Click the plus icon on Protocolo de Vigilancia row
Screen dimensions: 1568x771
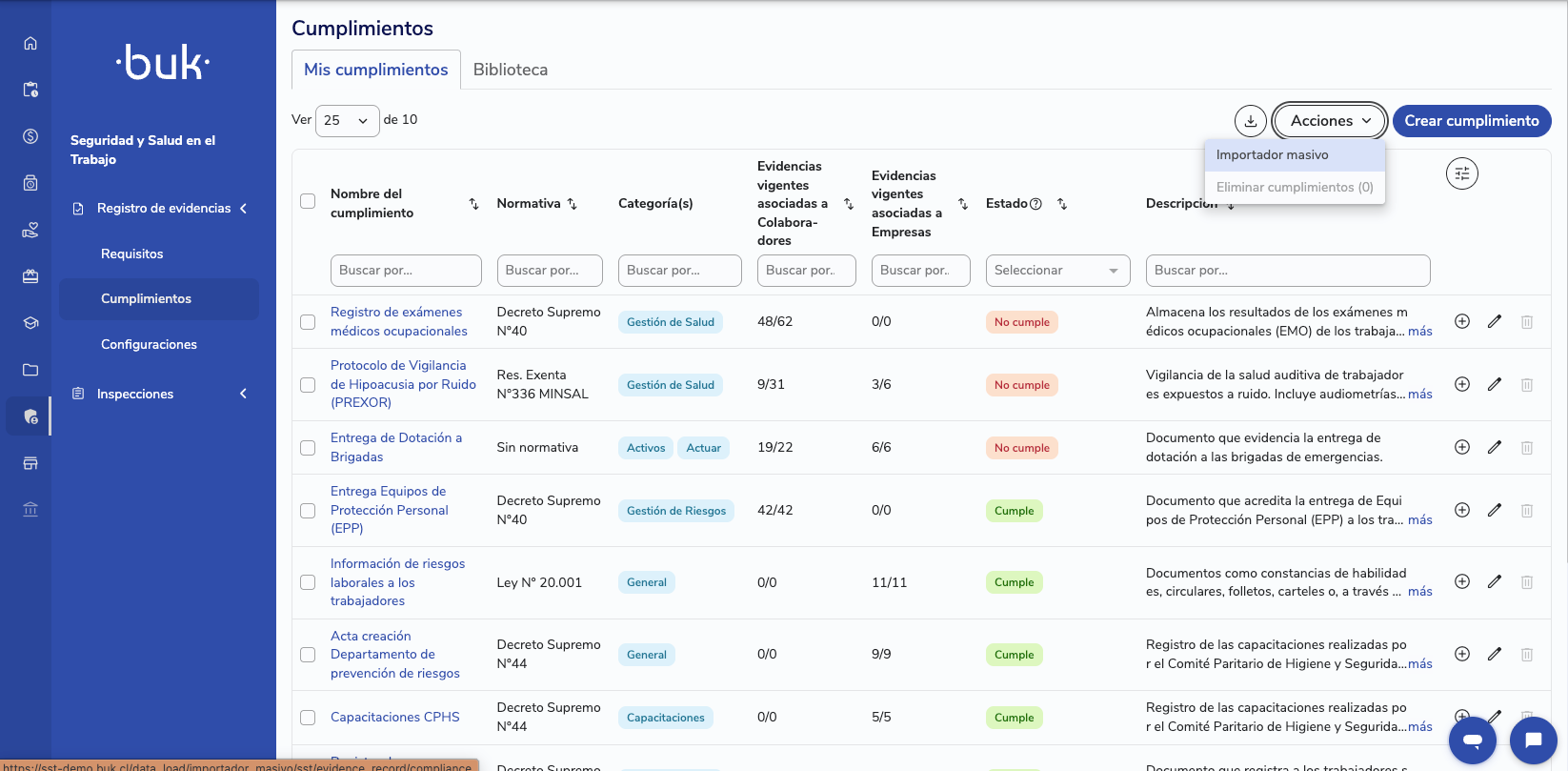tap(1462, 384)
